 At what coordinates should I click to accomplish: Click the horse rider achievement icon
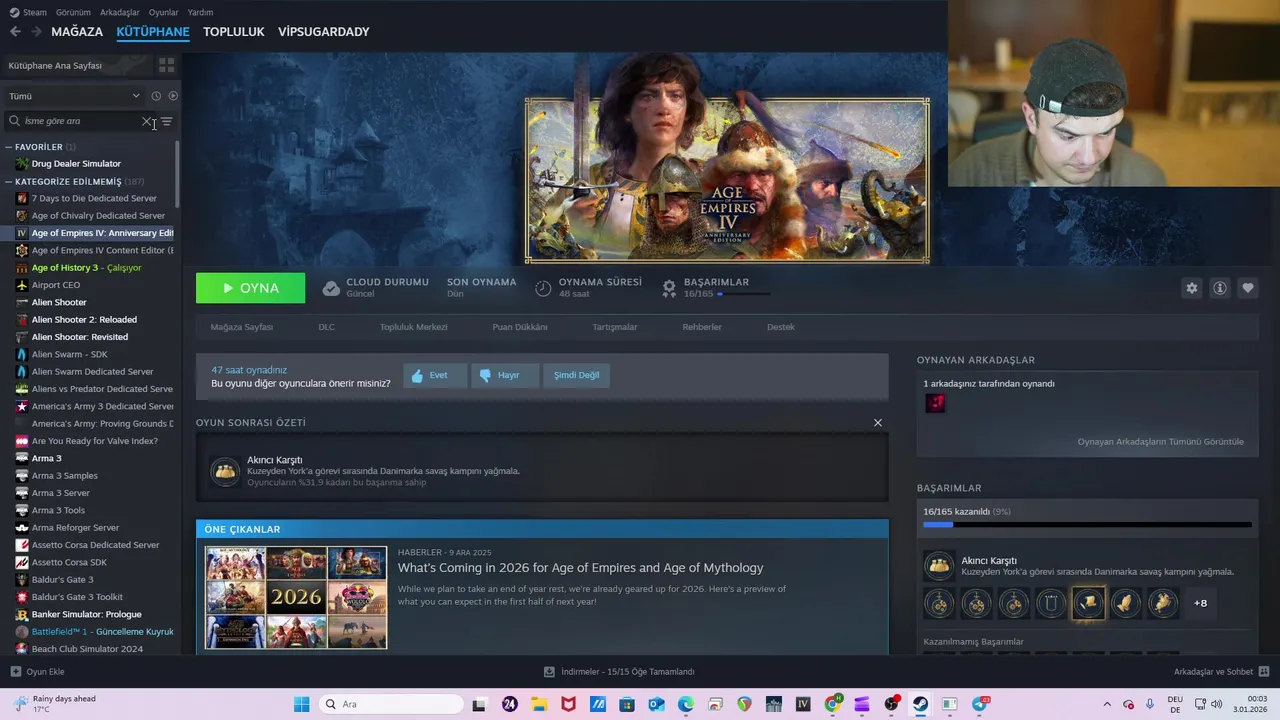pos(1163,603)
